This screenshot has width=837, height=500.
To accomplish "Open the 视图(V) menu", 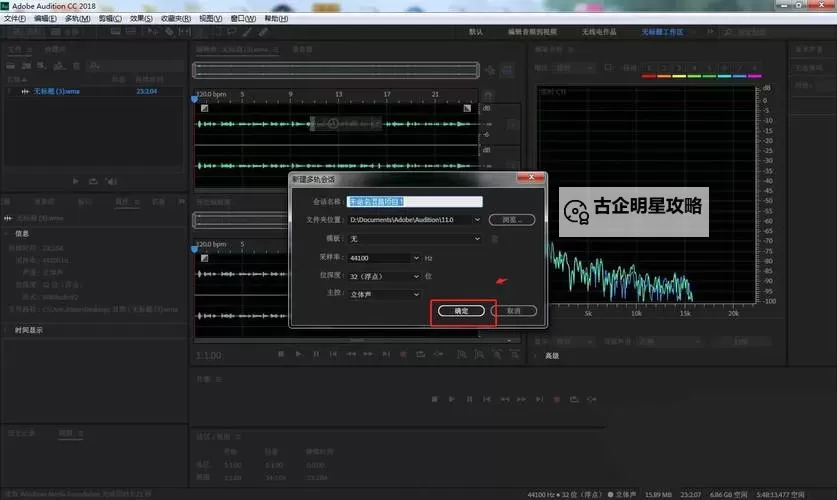I will (x=210, y=19).
